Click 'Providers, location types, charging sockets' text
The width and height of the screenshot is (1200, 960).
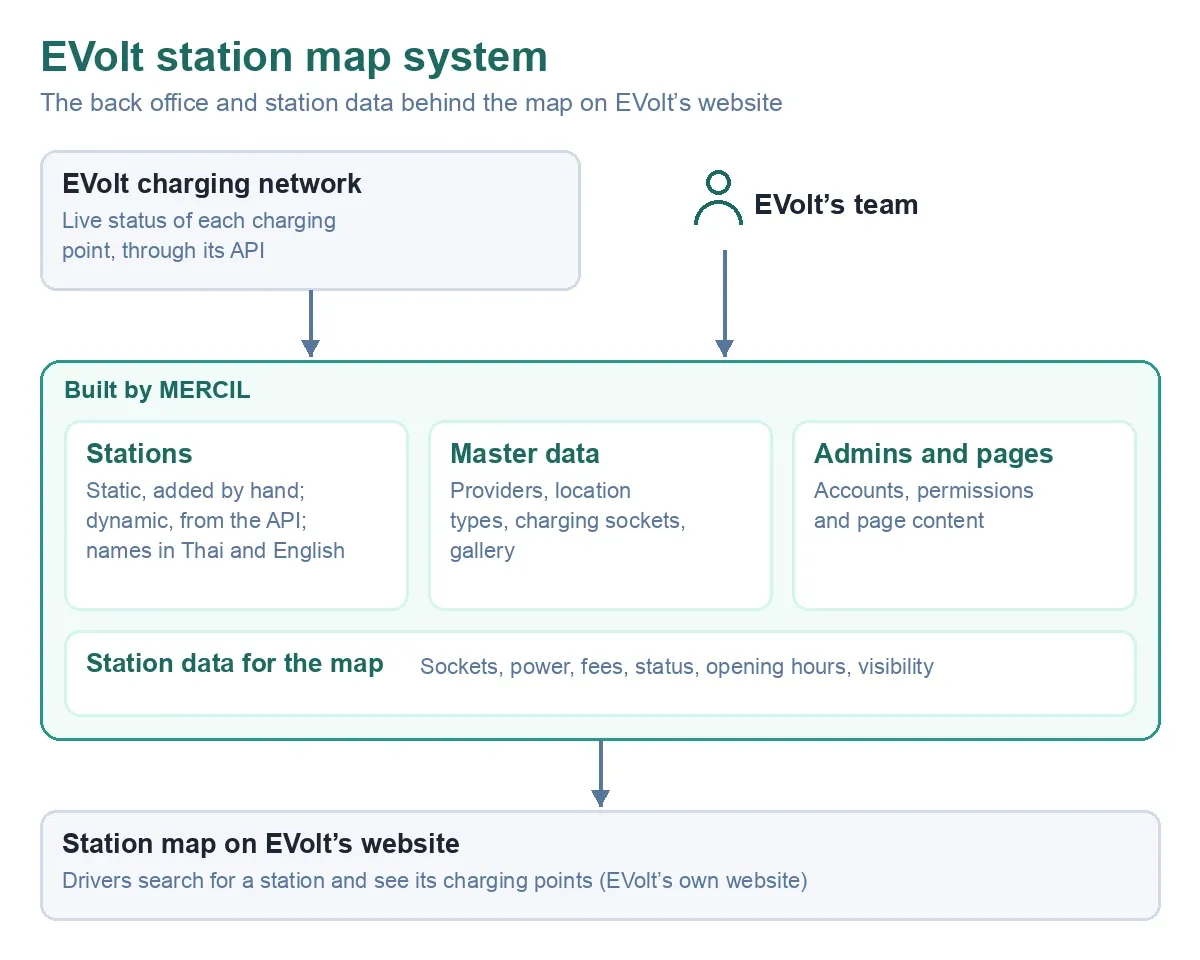tap(568, 521)
